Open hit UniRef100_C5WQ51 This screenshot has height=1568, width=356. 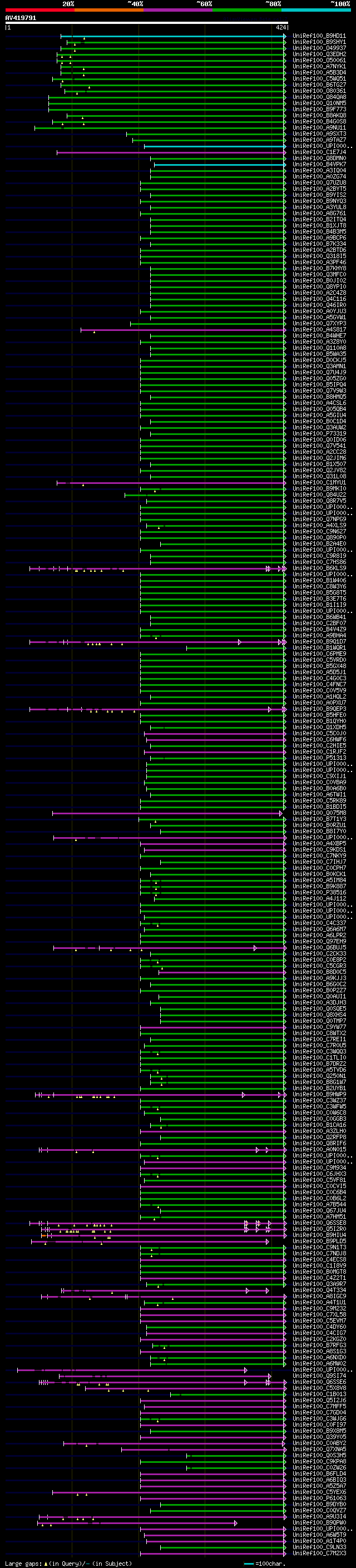[x=319, y=78]
